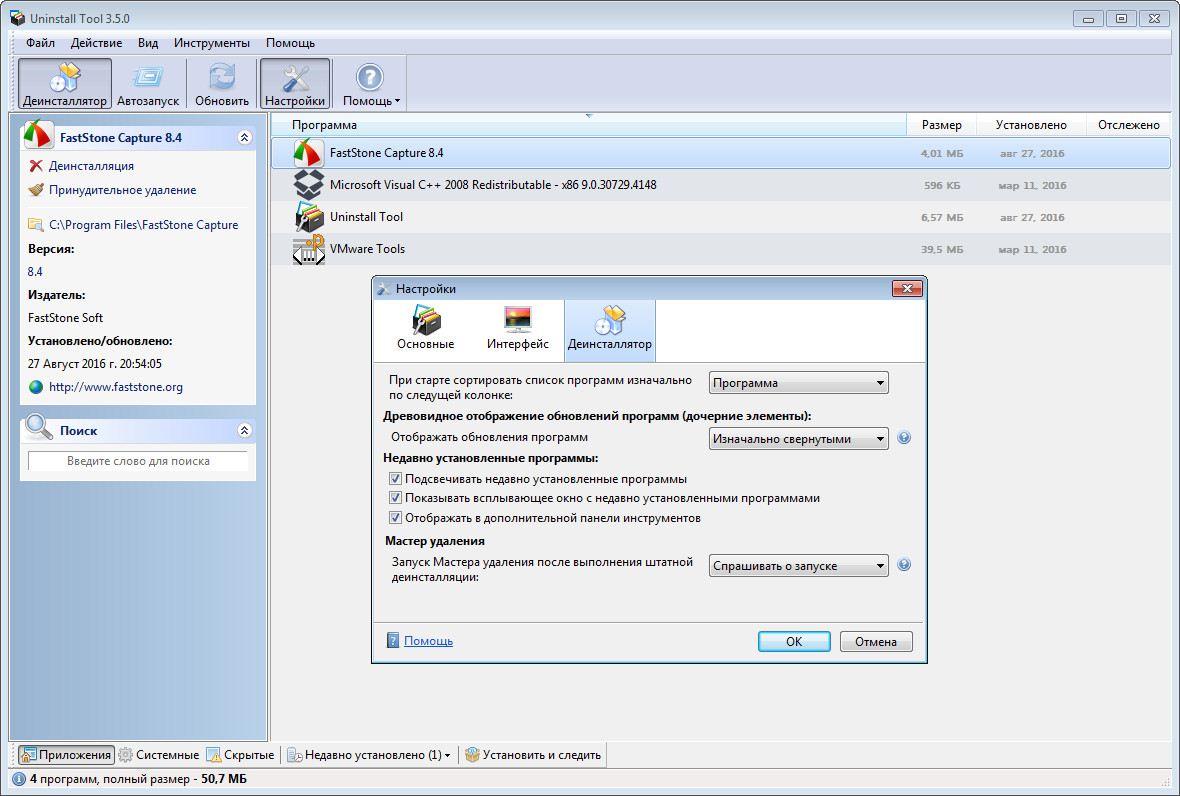Click the Обновить refresh icon
The image size is (1180, 796).
click(222, 84)
